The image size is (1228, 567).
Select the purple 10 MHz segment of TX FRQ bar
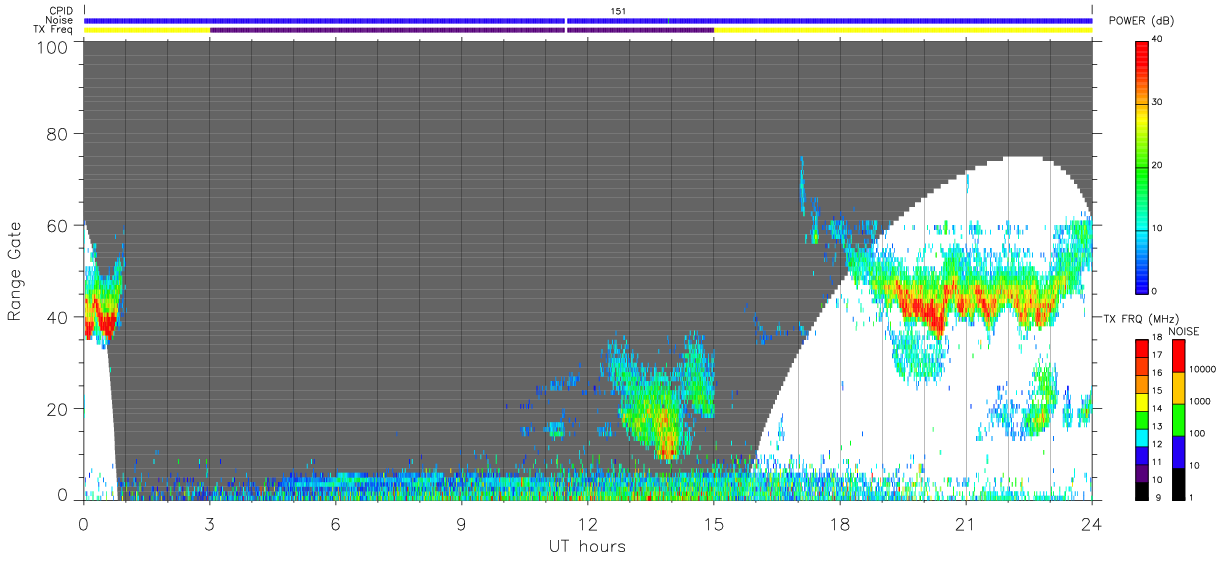[x=1142, y=472]
